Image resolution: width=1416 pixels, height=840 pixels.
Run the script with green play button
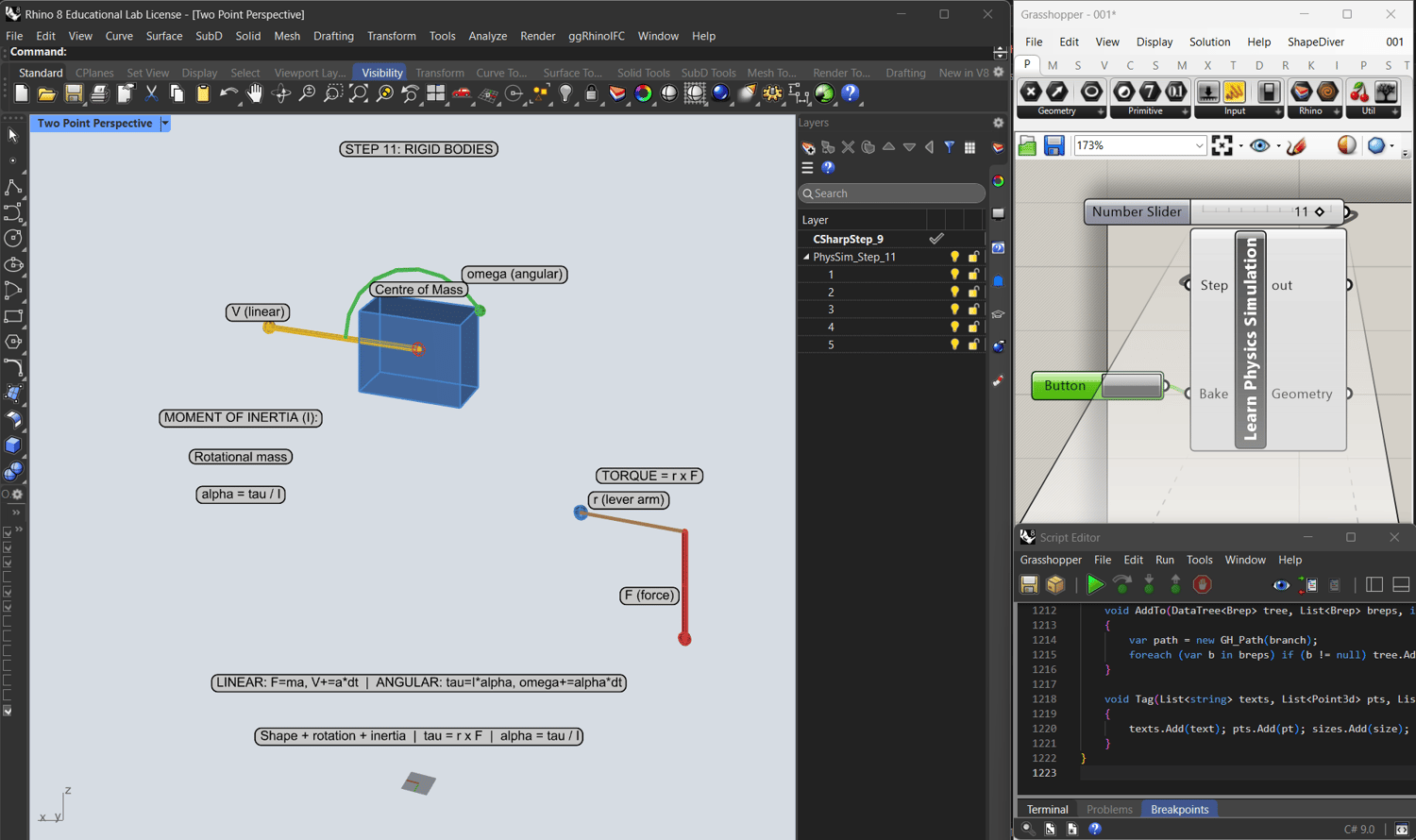click(1095, 585)
